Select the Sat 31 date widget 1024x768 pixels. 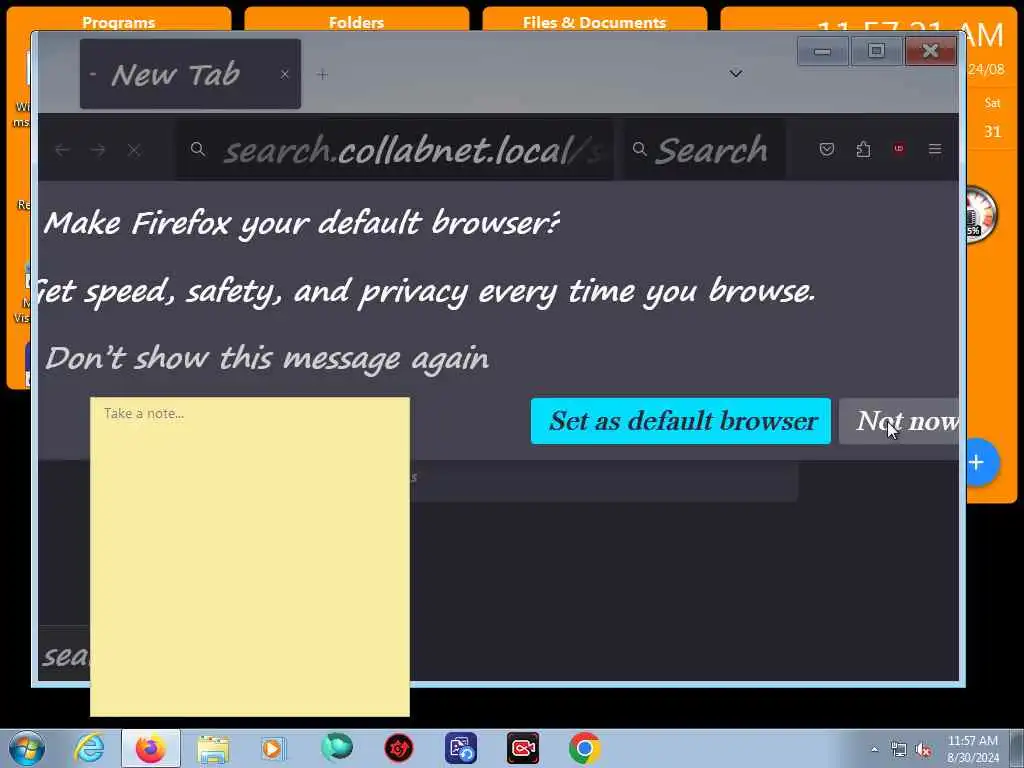(993, 118)
